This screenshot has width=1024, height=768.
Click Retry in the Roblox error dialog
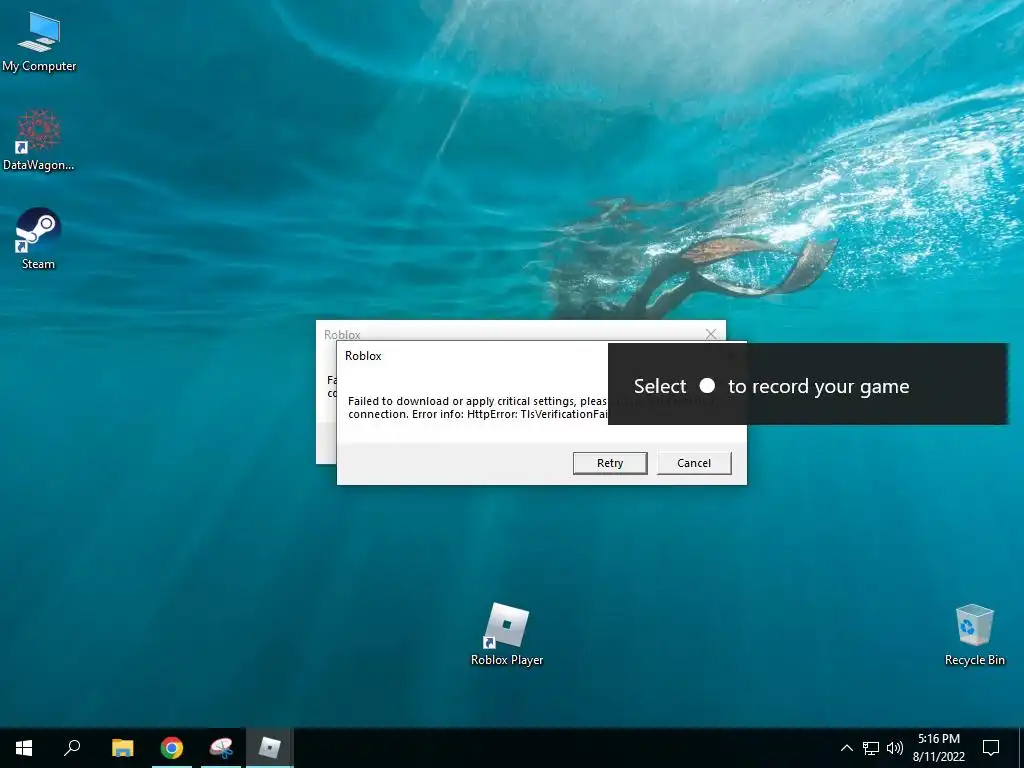[610, 463]
